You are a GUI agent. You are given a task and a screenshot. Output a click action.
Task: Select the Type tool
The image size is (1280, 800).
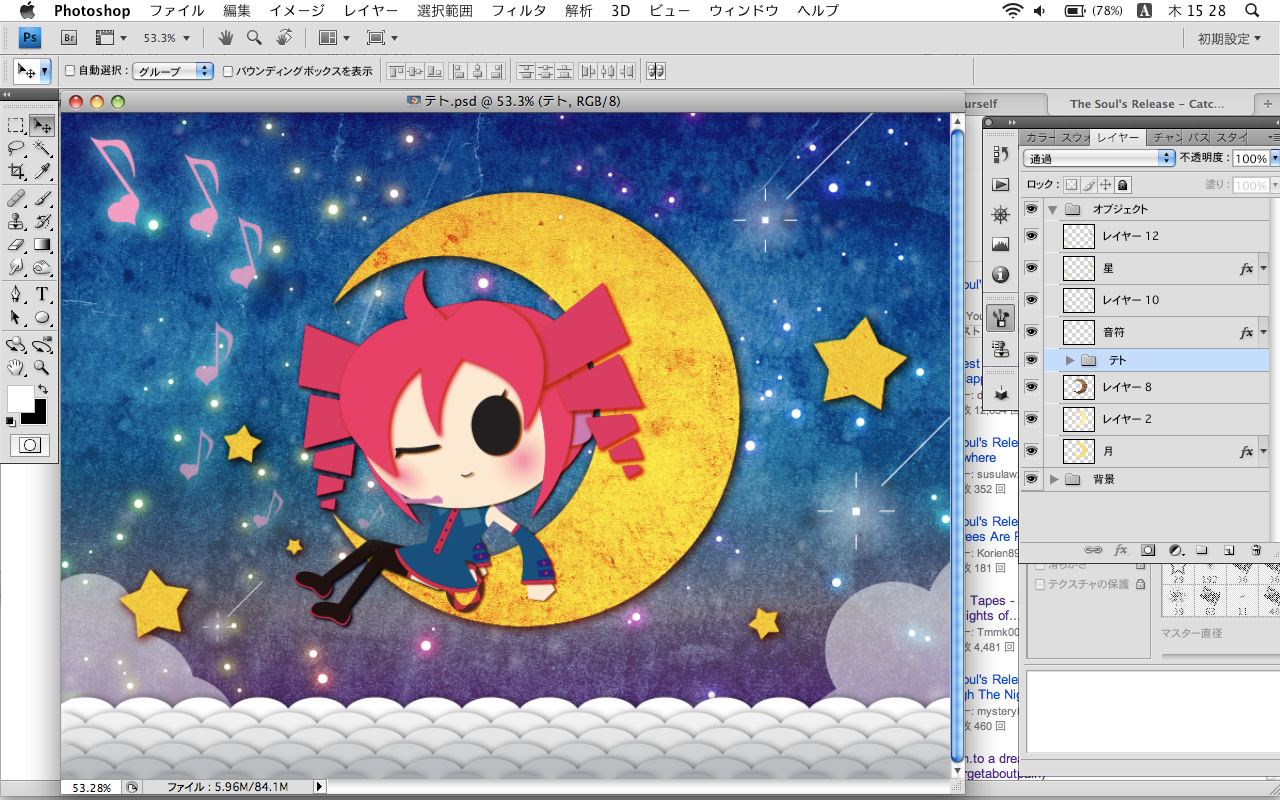pyautogui.click(x=42, y=294)
